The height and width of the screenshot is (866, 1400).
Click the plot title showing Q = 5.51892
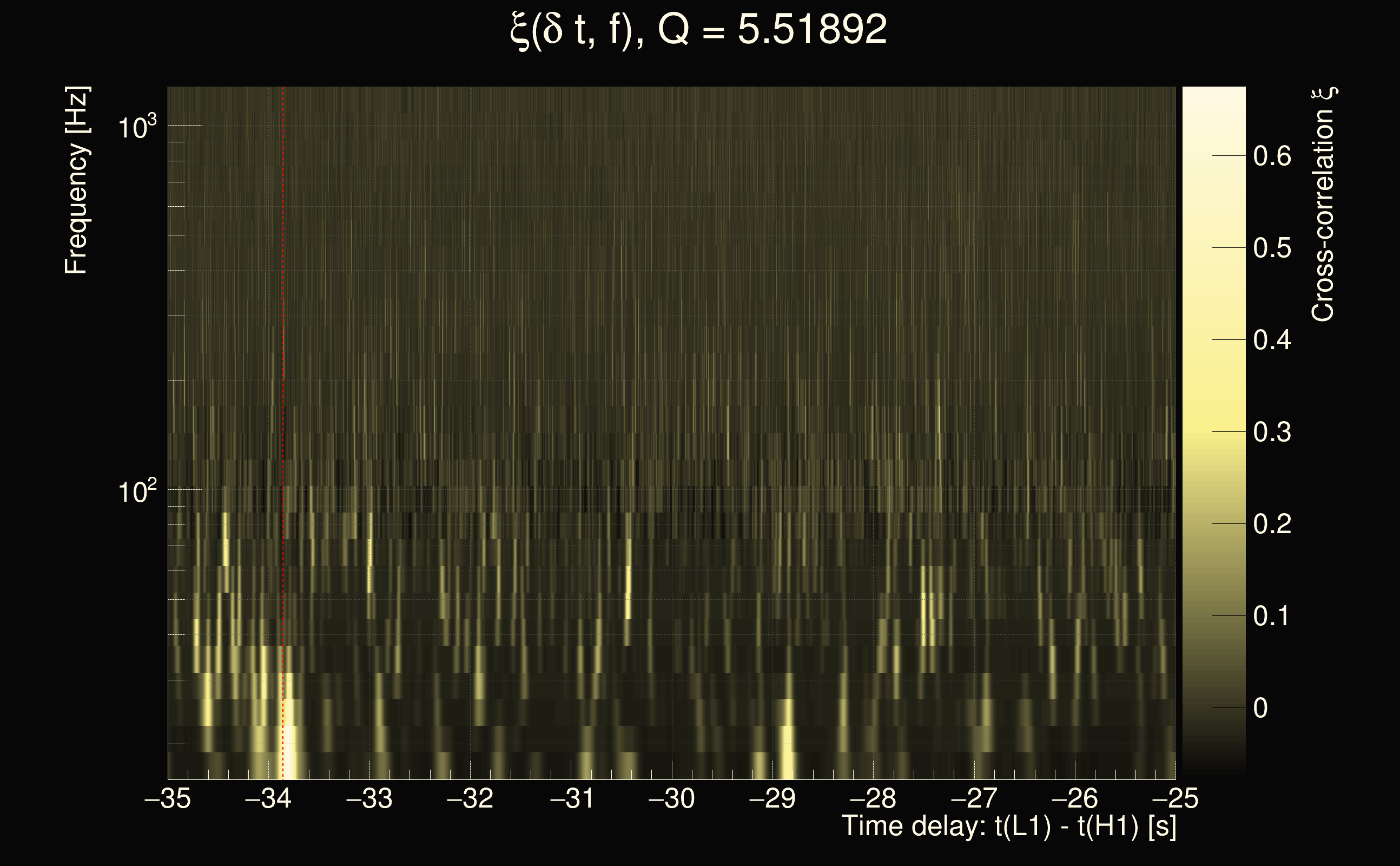coord(698,30)
